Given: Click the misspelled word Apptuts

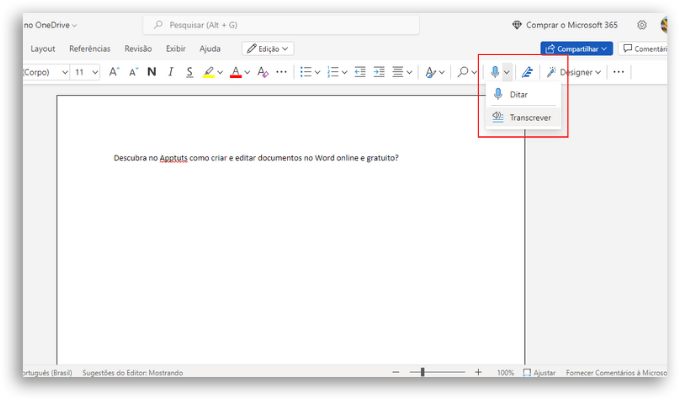Looking at the screenshot, I should pos(174,158).
